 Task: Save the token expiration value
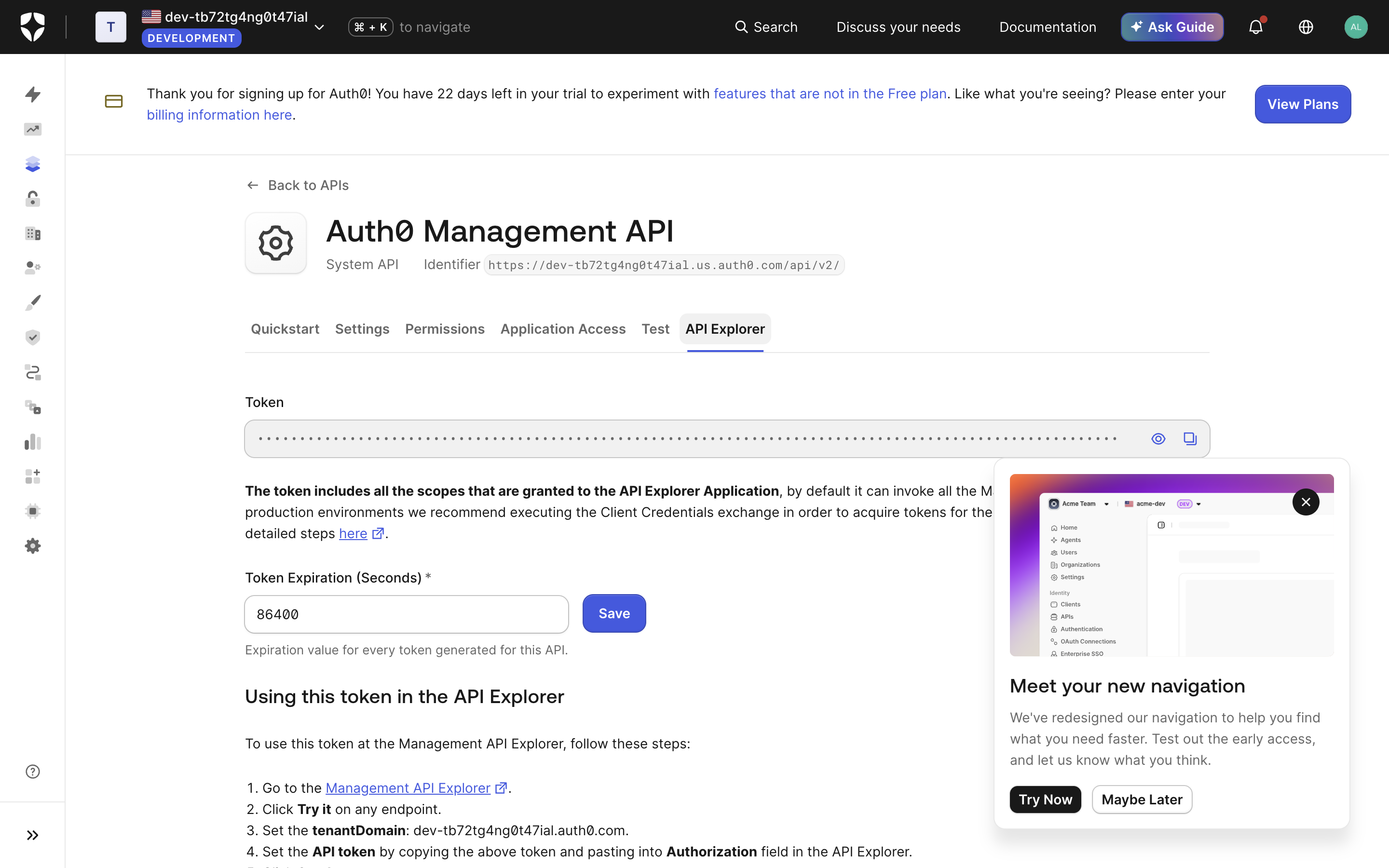pyautogui.click(x=614, y=614)
